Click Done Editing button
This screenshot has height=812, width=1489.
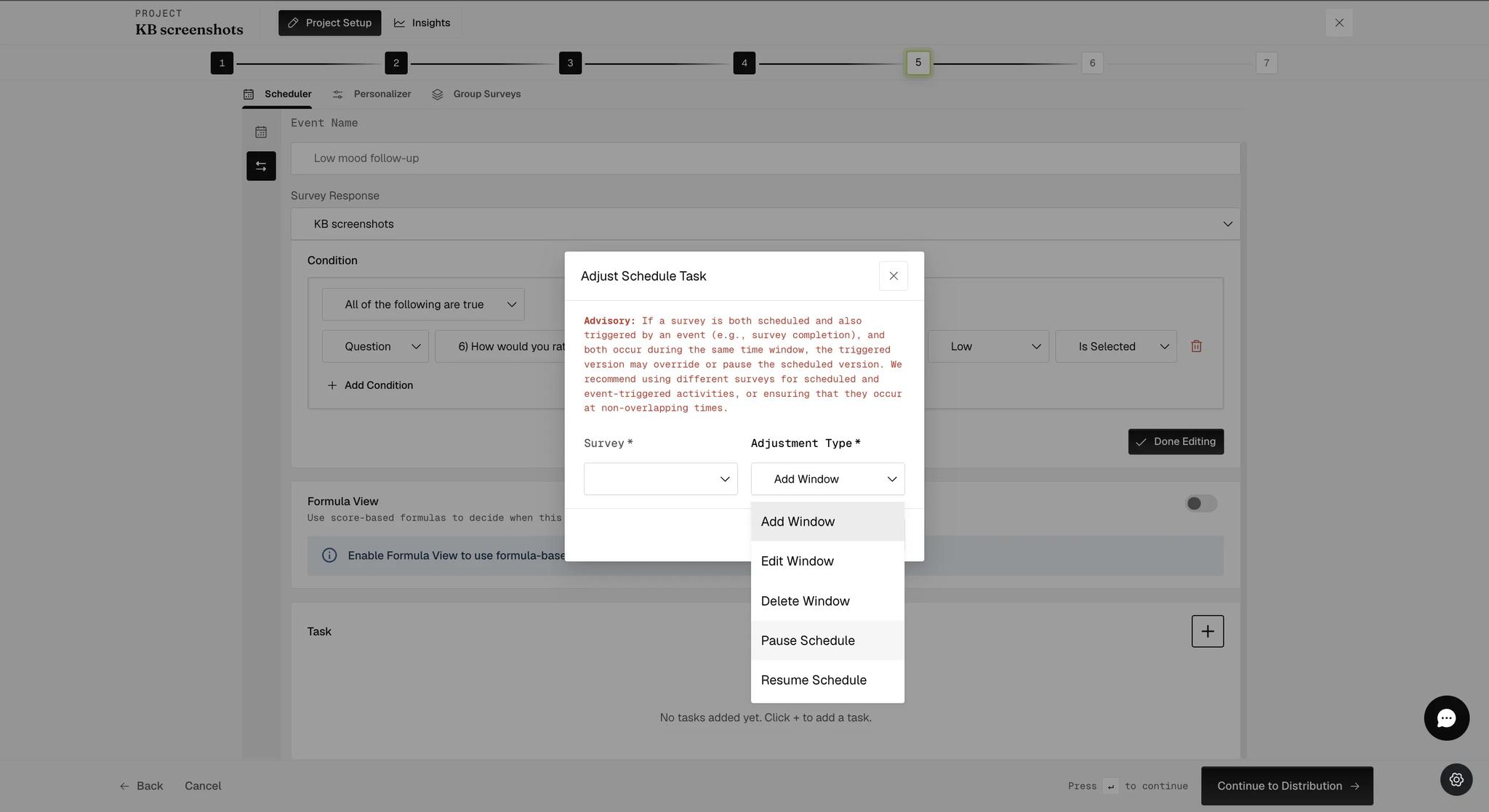(x=1176, y=442)
